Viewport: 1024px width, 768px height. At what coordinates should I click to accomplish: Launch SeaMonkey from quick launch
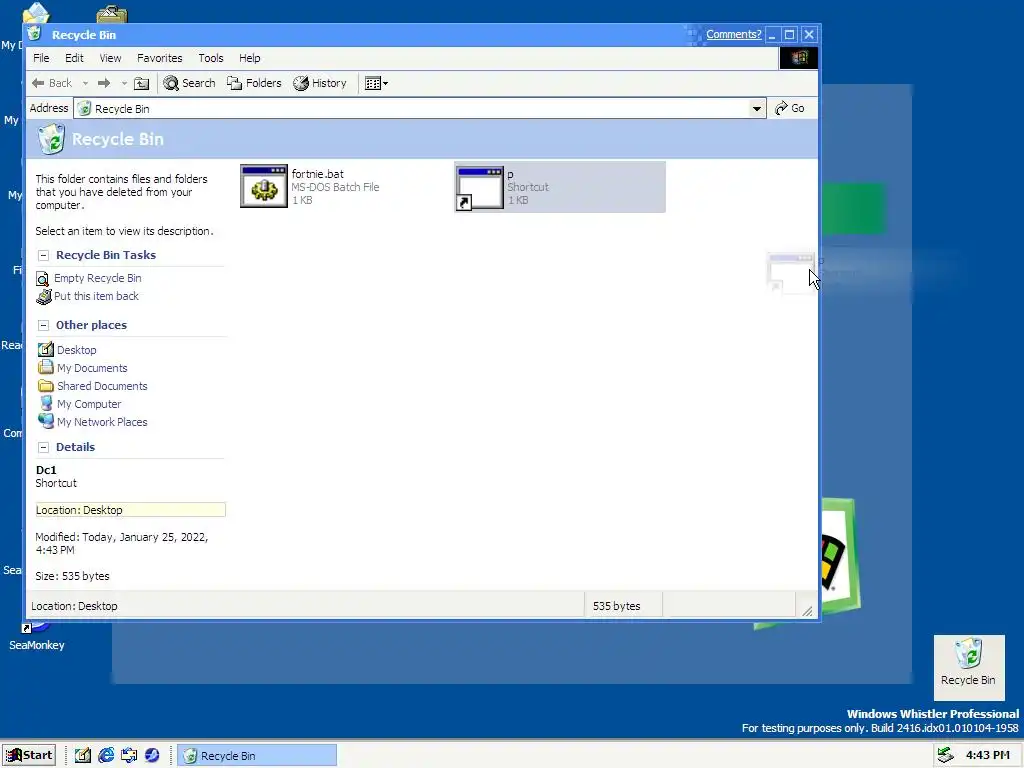[x=152, y=755]
